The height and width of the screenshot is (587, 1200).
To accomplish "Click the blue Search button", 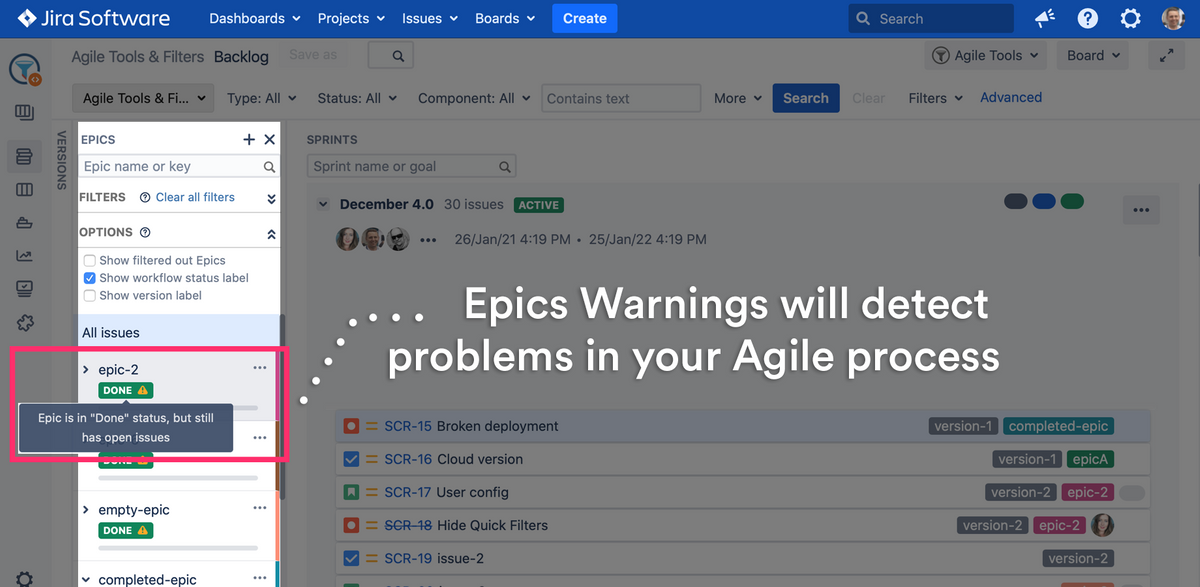I will pos(805,98).
